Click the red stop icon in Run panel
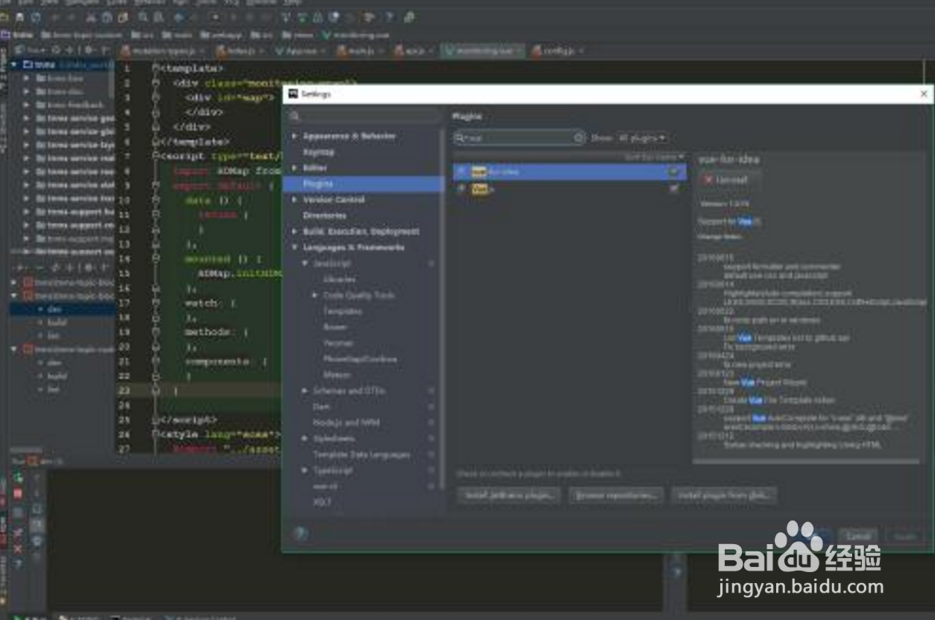Screen dimensions: 935x620 18,494
